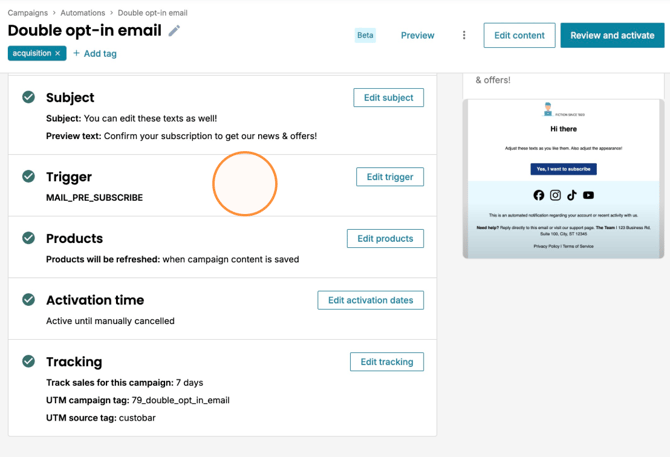Click the green checkmark next to Subject
The width and height of the screenshot is (670, 457).
[29, 97]
